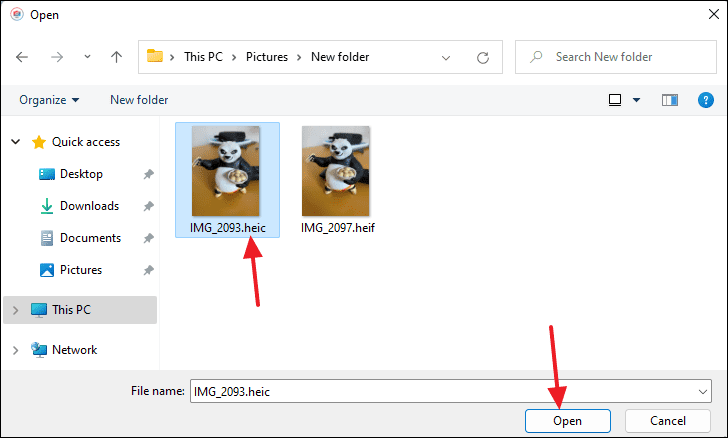The height and width of the screenshot is (438, 728).
Task: Select the IMG_2093.heic thumbnail
Action: coord(226,171)
